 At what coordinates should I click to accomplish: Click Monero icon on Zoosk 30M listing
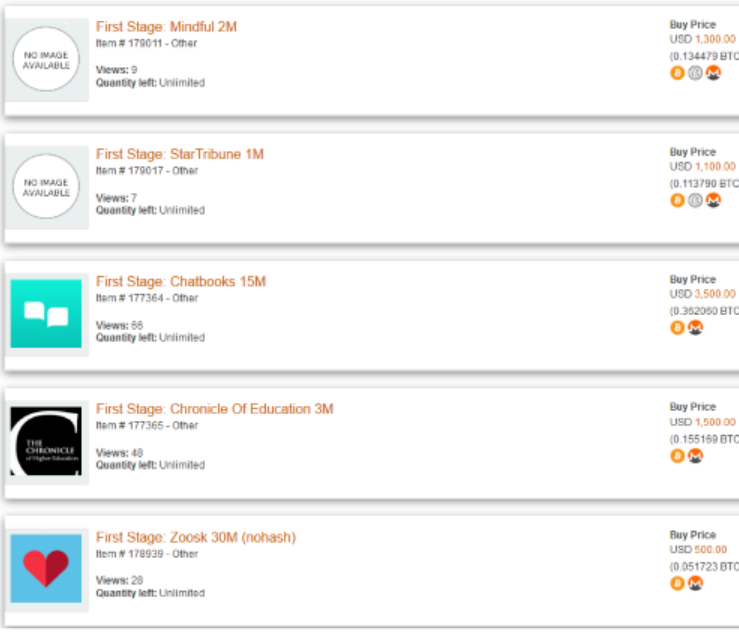(696, 584)
